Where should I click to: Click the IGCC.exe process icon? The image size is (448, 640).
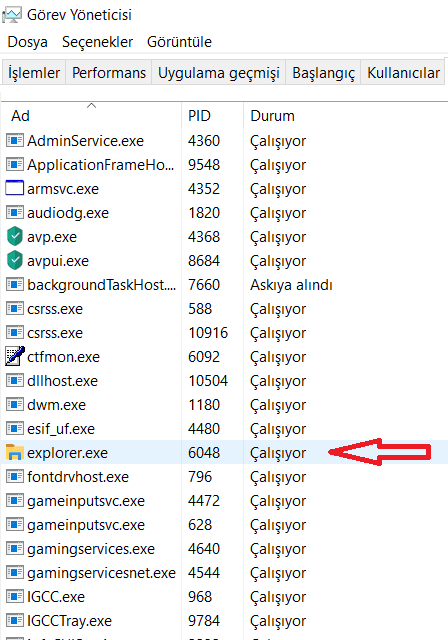(x=15, y=597)
